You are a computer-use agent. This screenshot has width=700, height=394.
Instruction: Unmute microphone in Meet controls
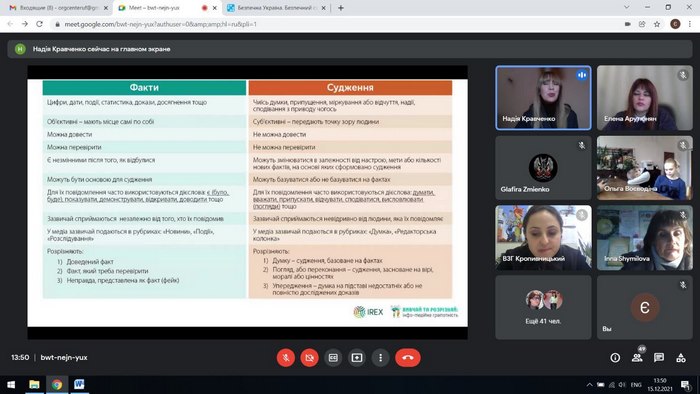click(x=286, y=358)
